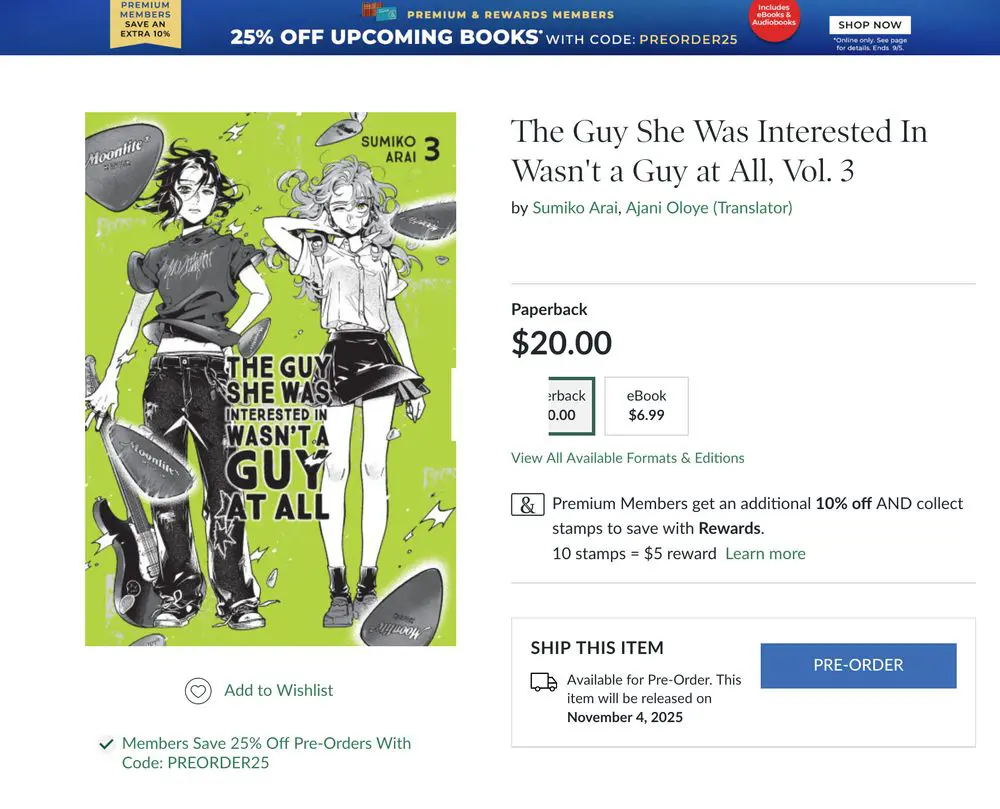Click Members Save 25% Off Pre-Orders link

[266, 753]
